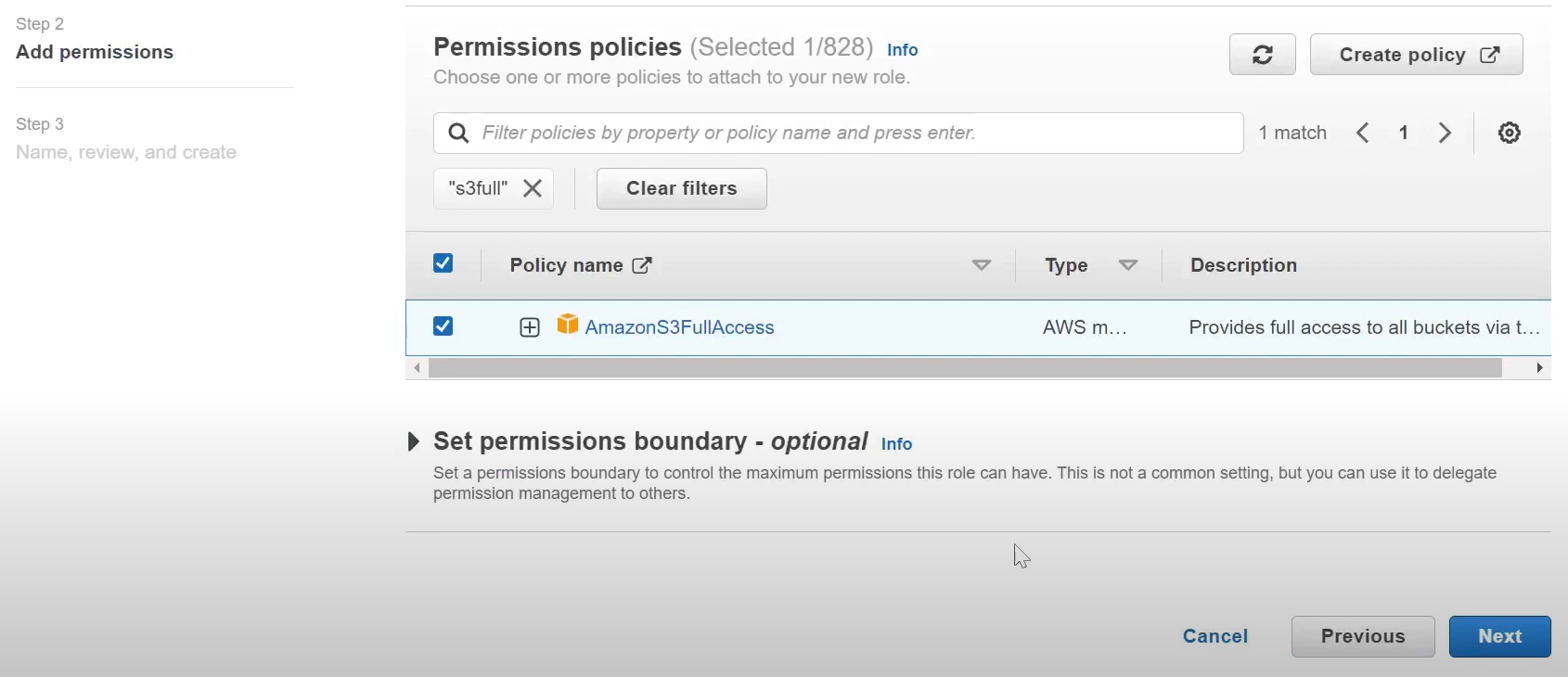The width and height of the screenshot is (1568, 677).
Task: Click the search magnifier icon
Action: coord(458,134)
